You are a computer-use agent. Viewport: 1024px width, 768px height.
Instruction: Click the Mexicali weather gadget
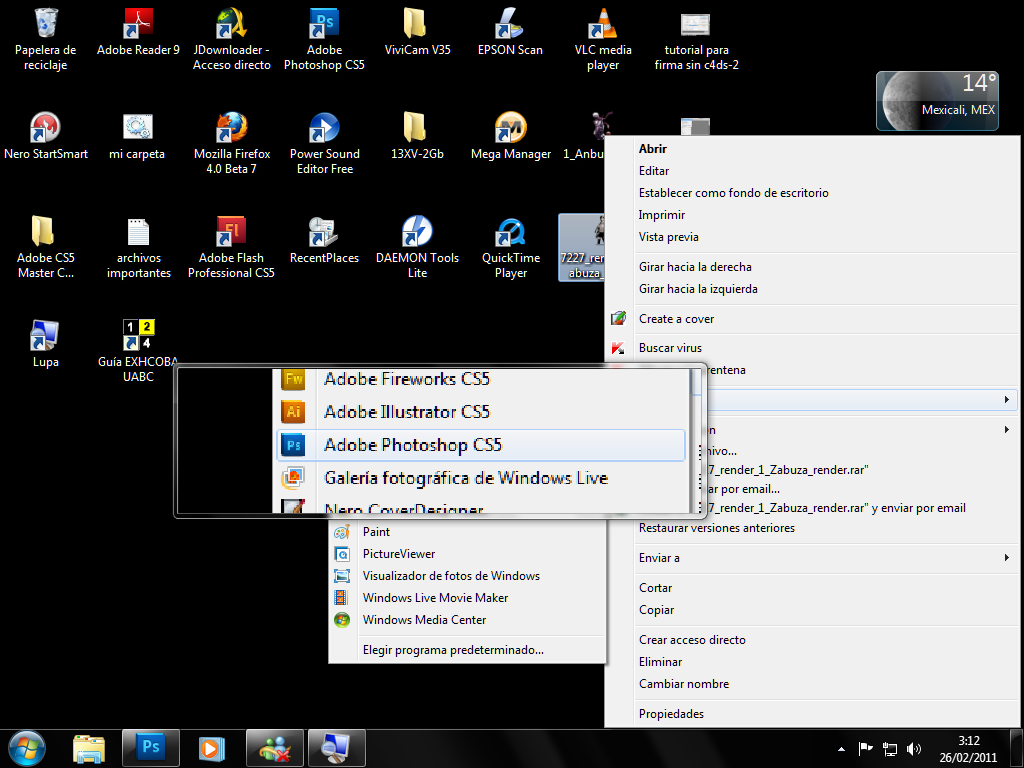[x=938, y=101]
